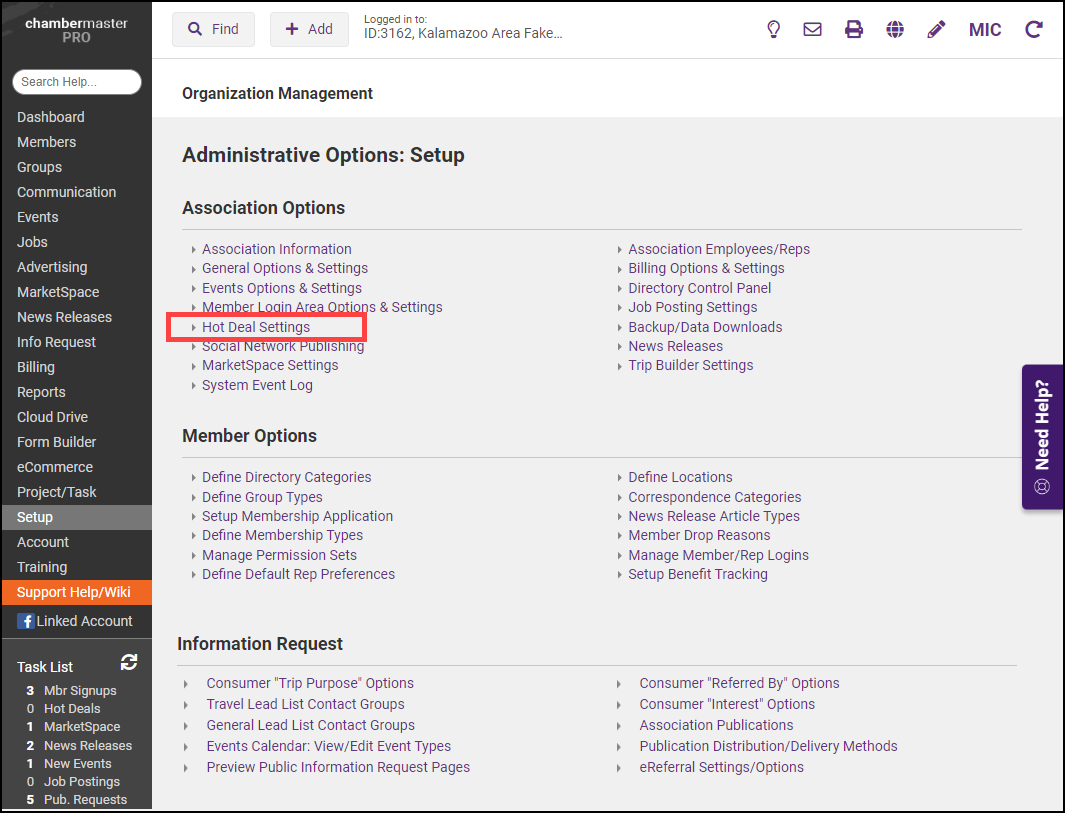
Task: Click the Add button
Action: [x=309, y=29]
